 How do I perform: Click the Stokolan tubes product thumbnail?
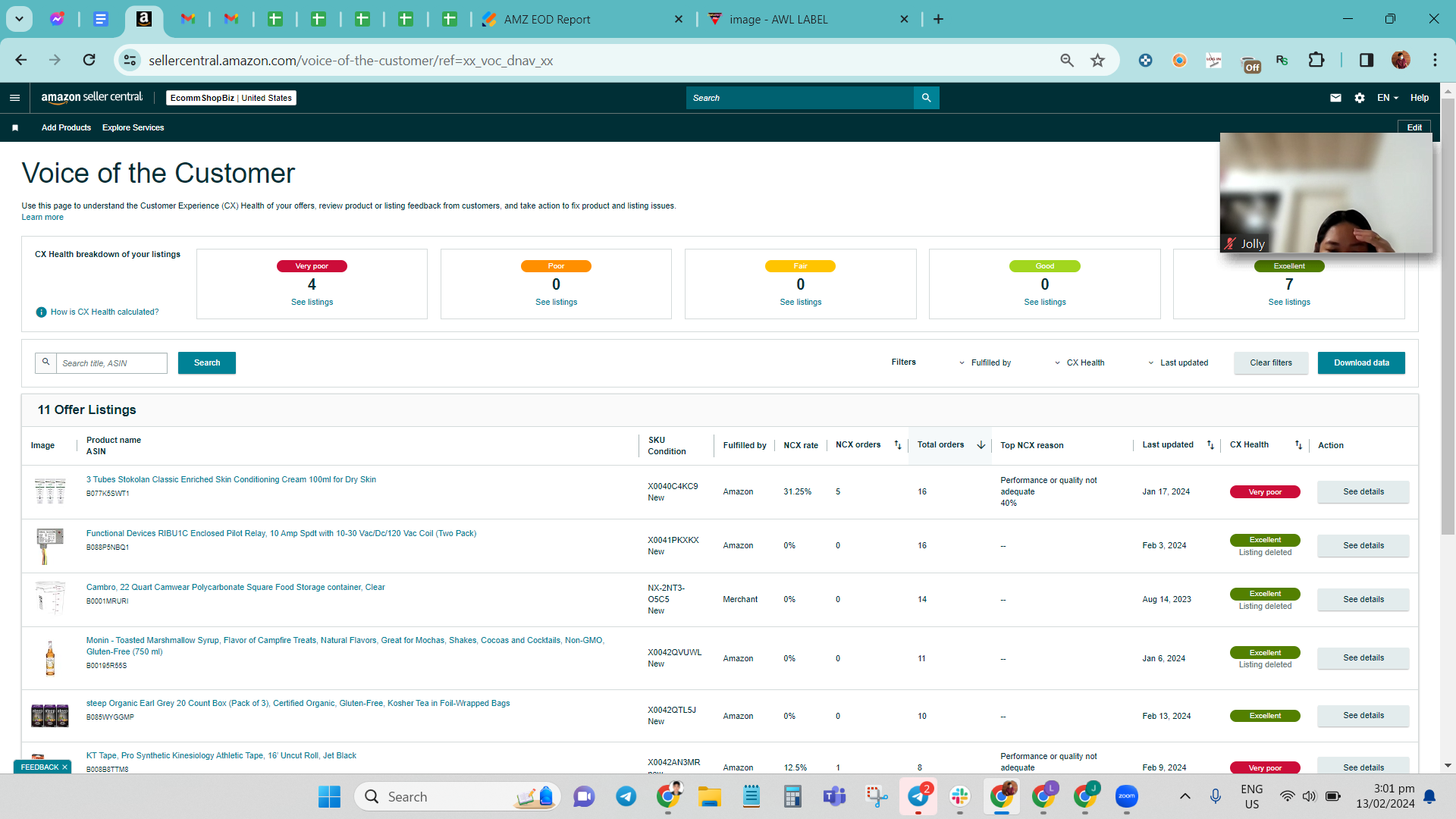(x=50, y=491)
